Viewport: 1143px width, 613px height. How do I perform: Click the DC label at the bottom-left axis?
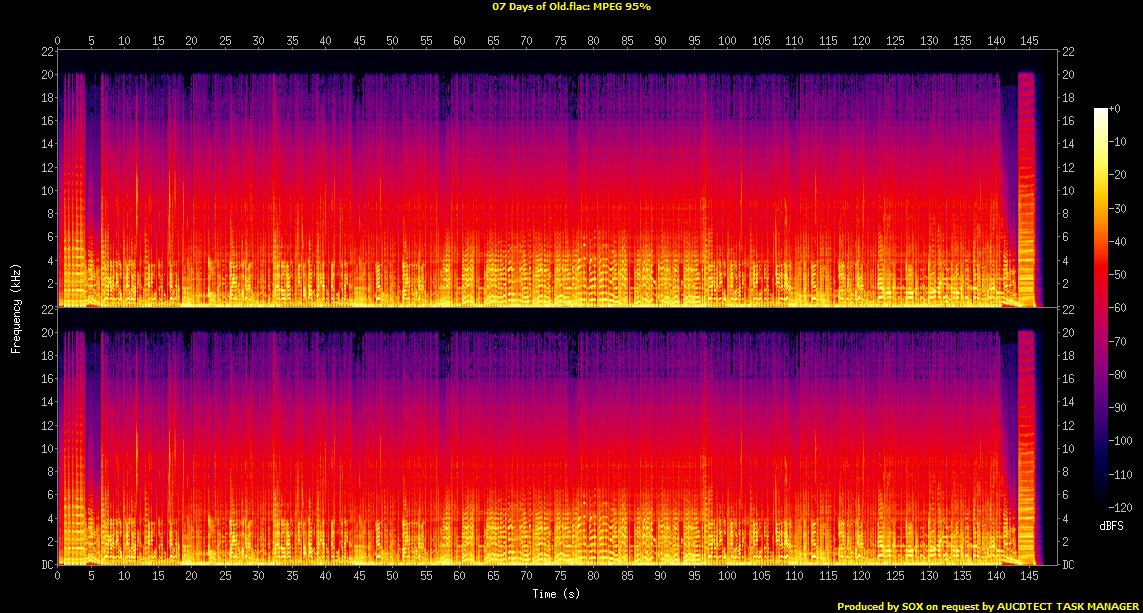pos(47,565)
